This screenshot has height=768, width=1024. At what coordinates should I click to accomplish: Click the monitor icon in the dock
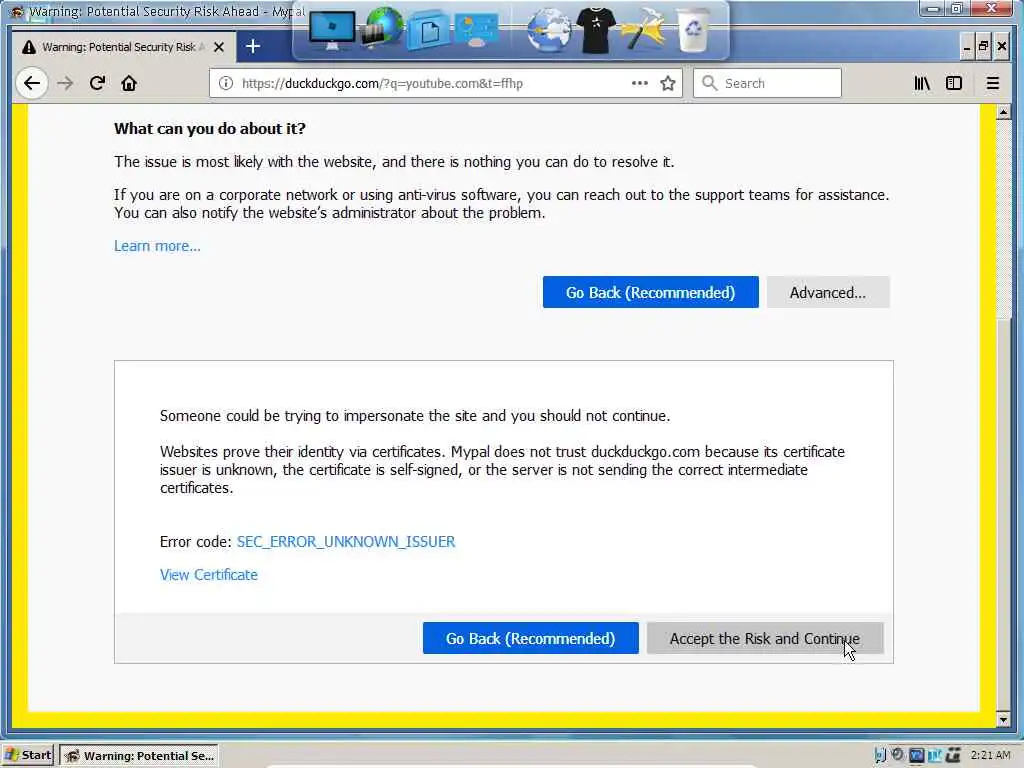pyautogui.click(x=332, y=31)
